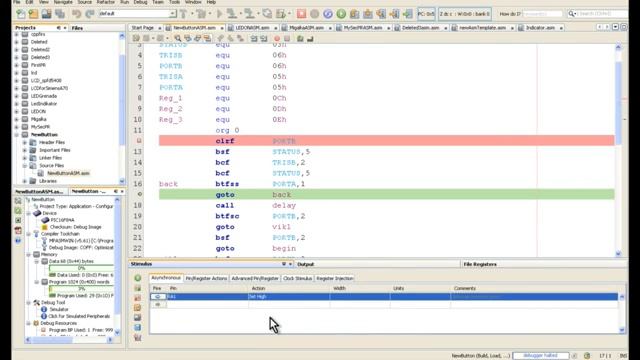Click the Undo arrow icon

(x=76, y=14)
